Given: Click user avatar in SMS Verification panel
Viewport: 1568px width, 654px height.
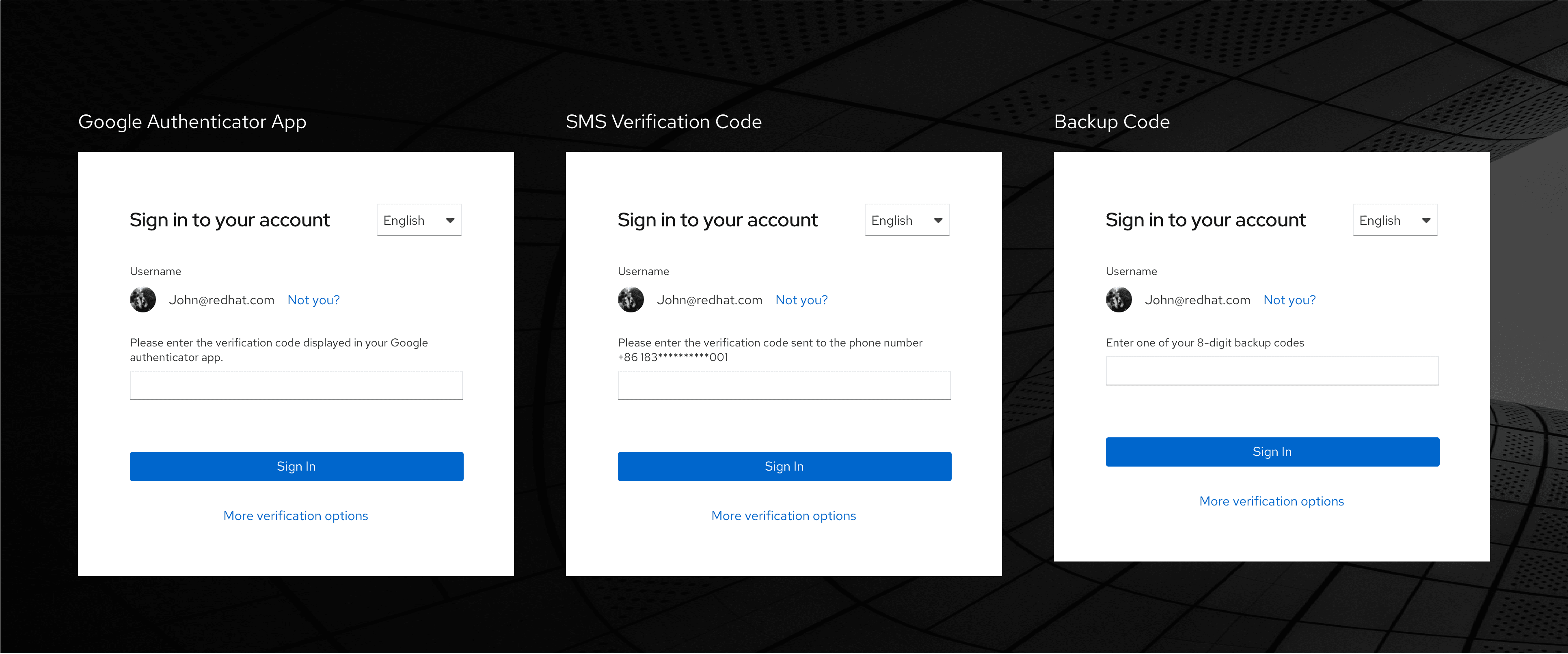Looking at the screenshot, I should 631,300.
